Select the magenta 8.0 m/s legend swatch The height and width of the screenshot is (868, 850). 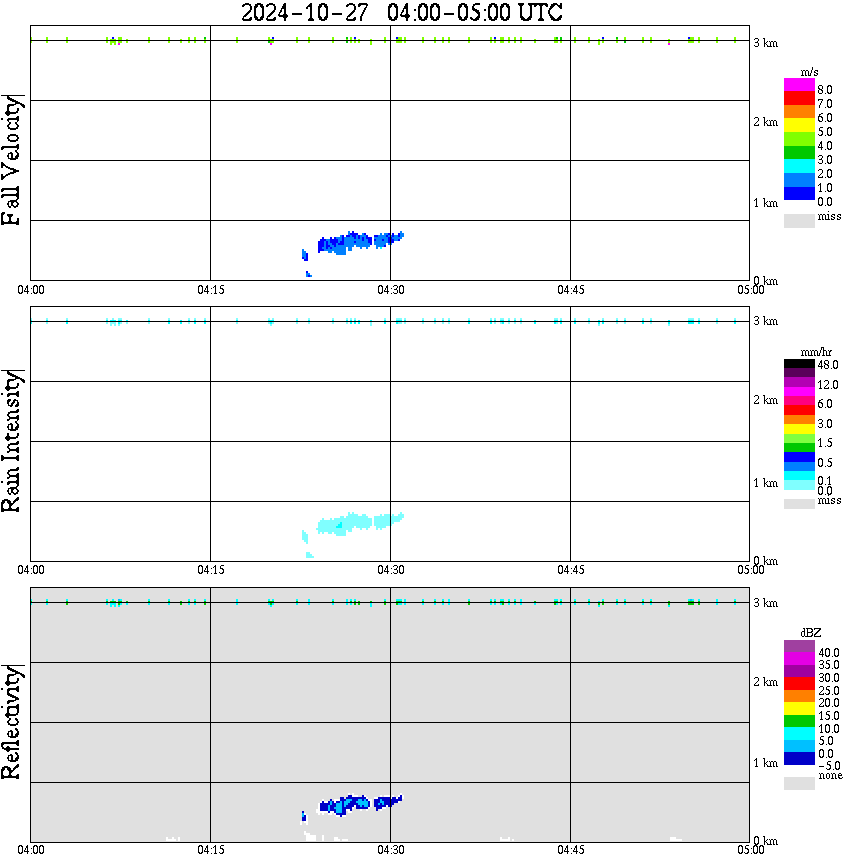[799, 85]
